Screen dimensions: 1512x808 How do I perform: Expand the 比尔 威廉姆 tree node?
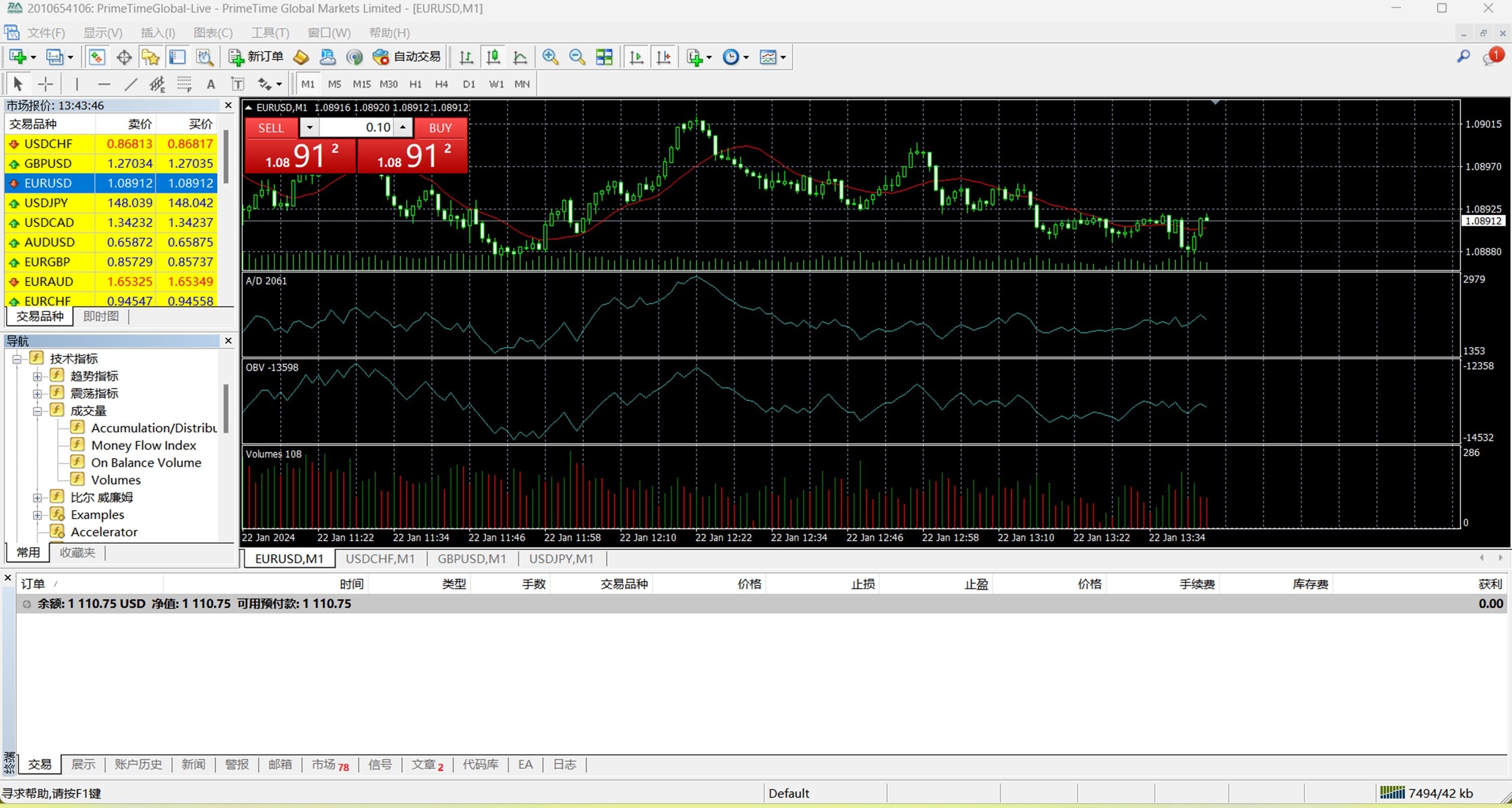(x=37, y=498)
